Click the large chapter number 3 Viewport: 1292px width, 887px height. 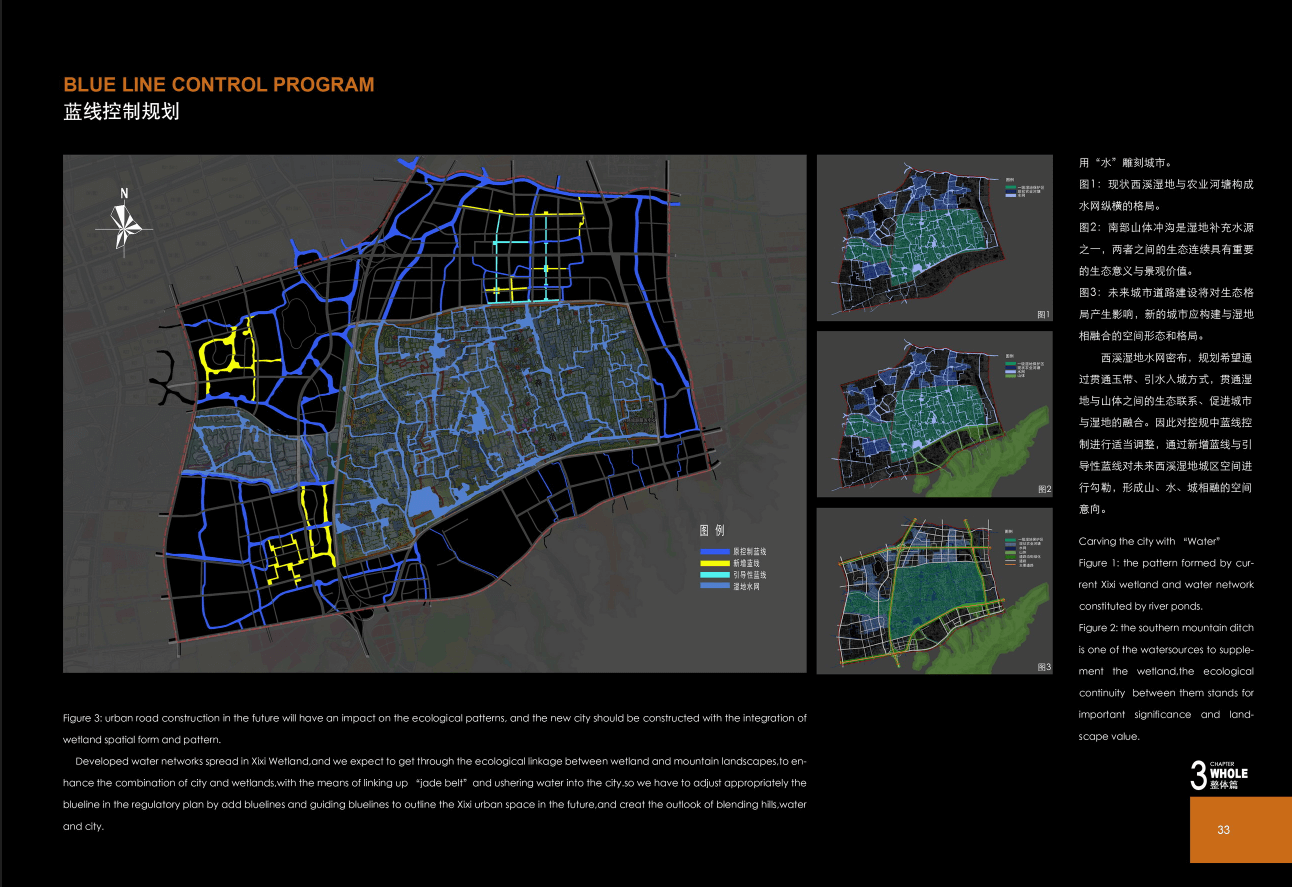coord(1198,775)
